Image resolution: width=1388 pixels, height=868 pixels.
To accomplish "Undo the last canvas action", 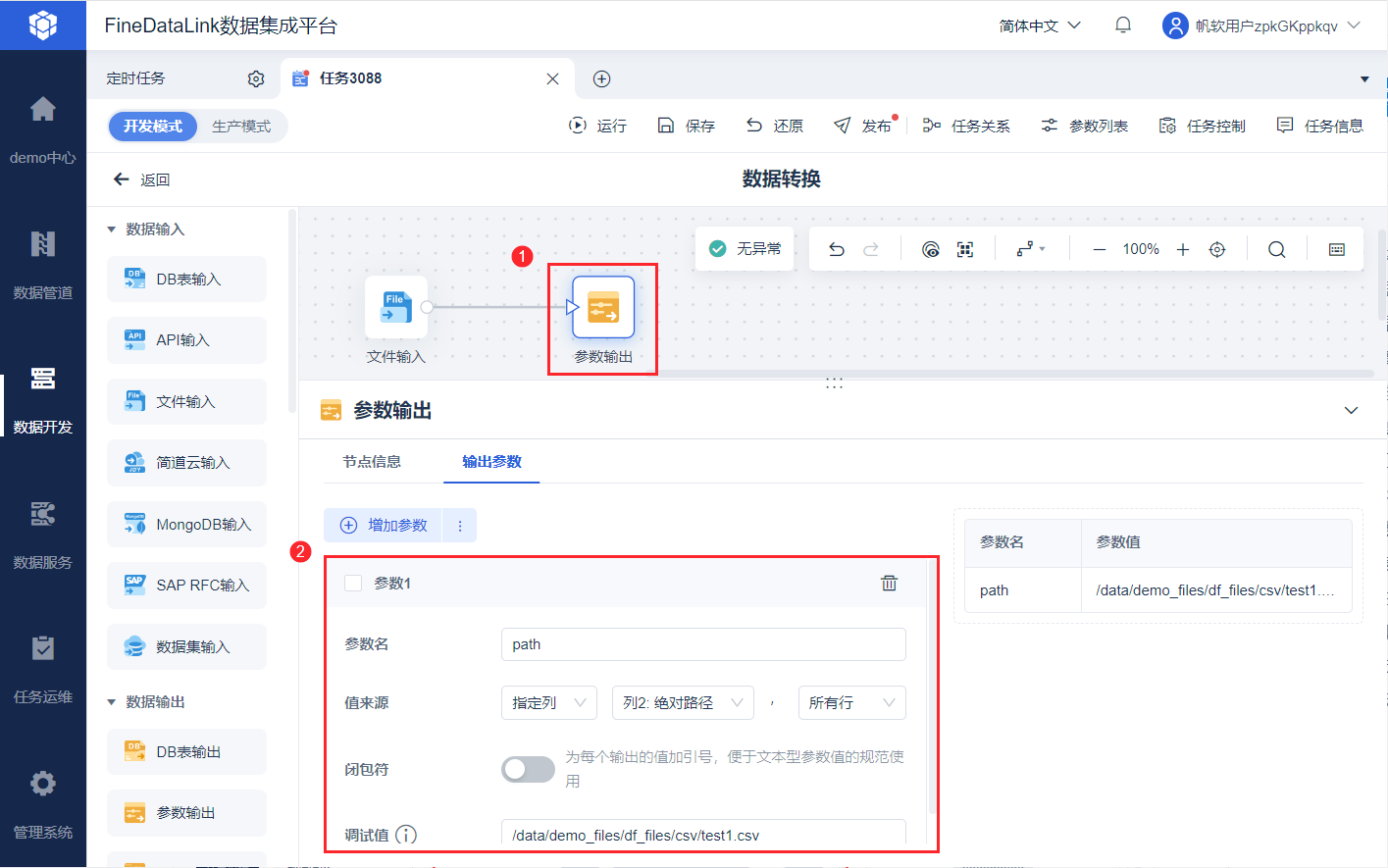I will pos(837,249).
